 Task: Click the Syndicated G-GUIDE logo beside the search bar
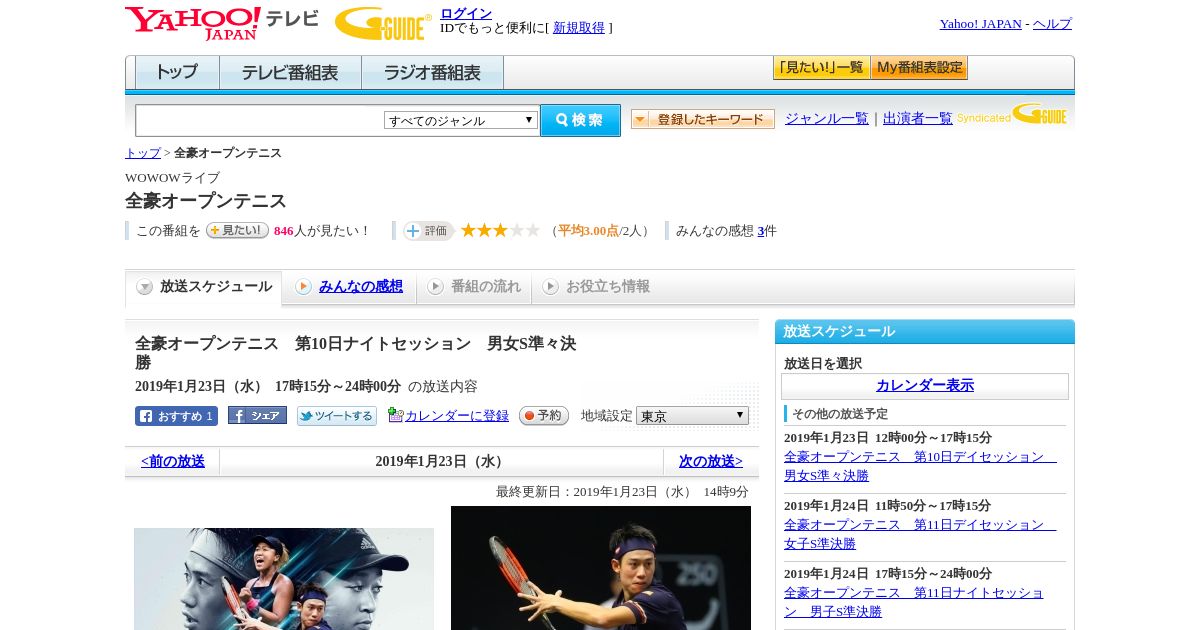point(1013,114)
